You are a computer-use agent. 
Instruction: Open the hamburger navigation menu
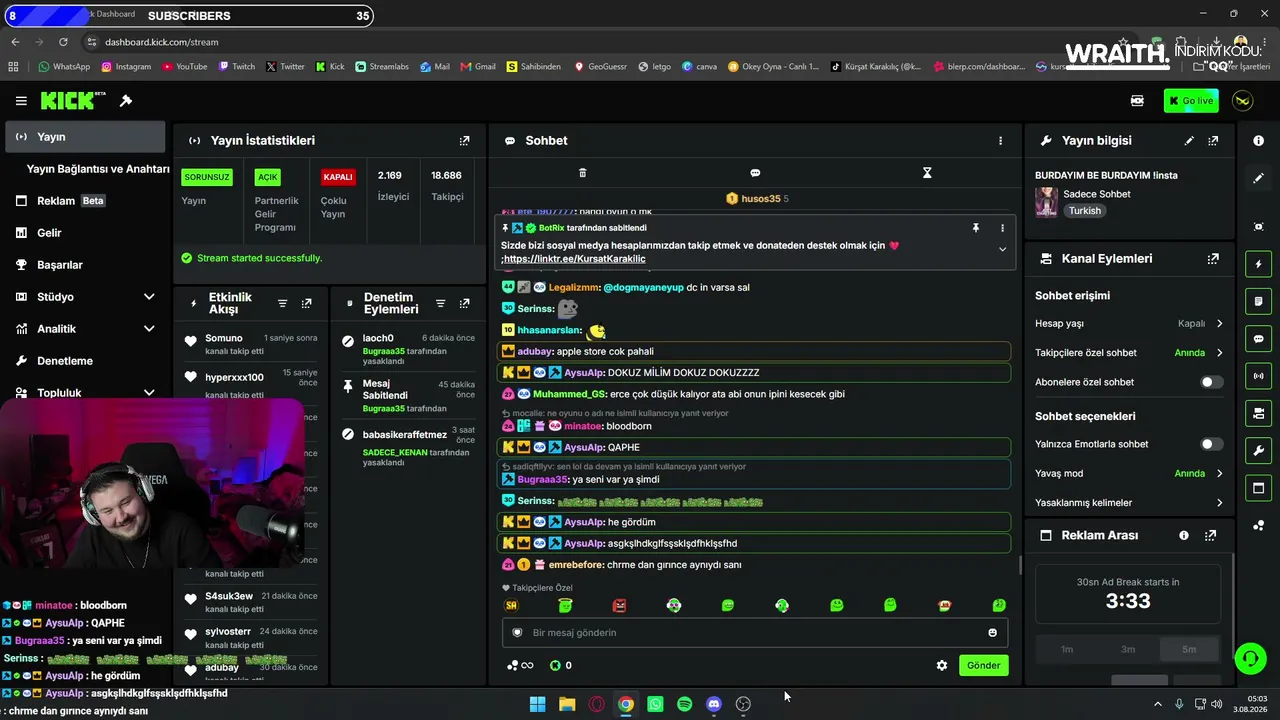[21, 101]
